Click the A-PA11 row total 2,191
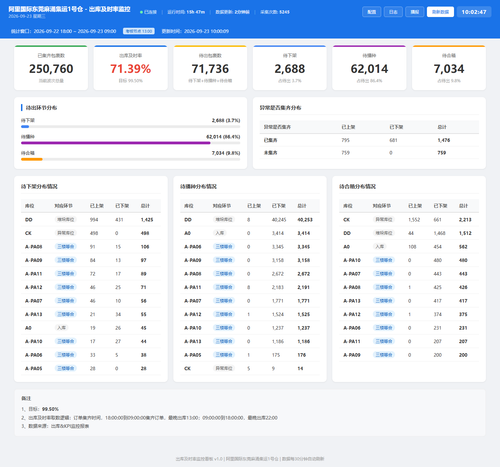This screenshot has height=467, width=500. pos(304,287)
